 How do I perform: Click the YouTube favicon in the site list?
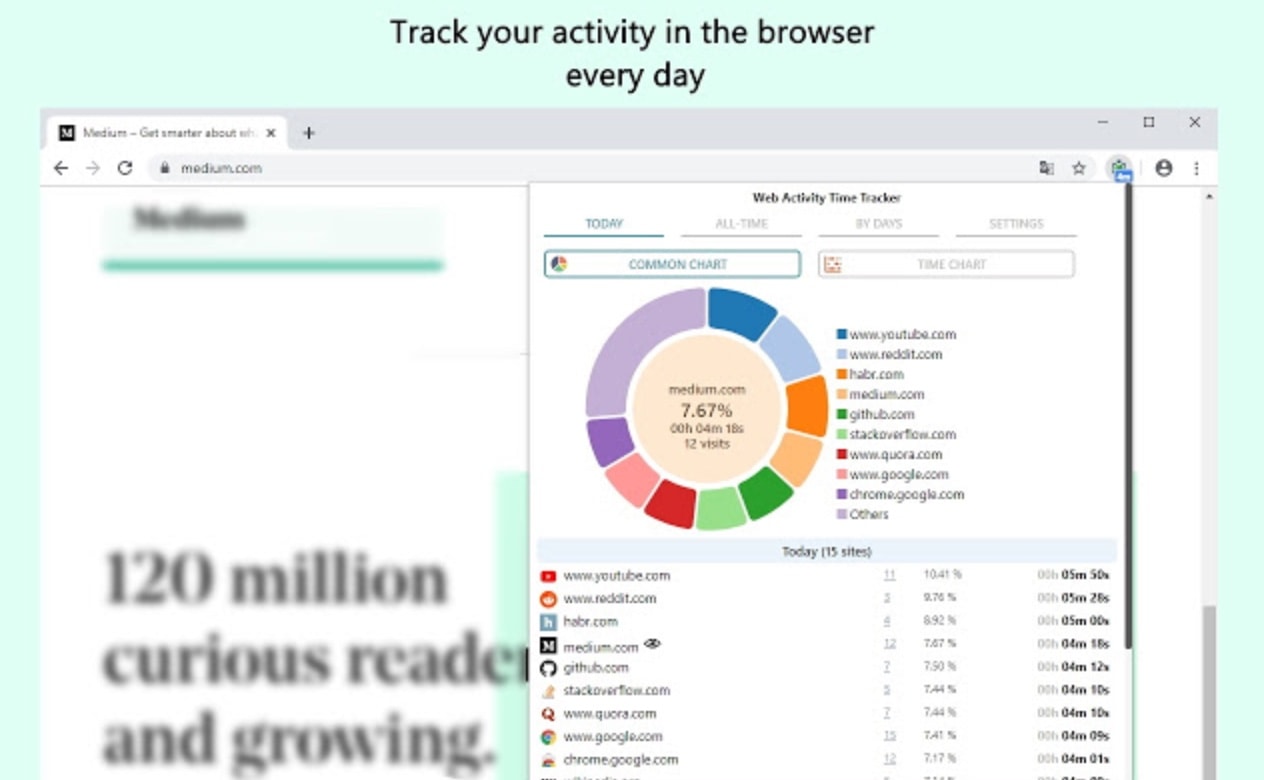click(548, 576)
